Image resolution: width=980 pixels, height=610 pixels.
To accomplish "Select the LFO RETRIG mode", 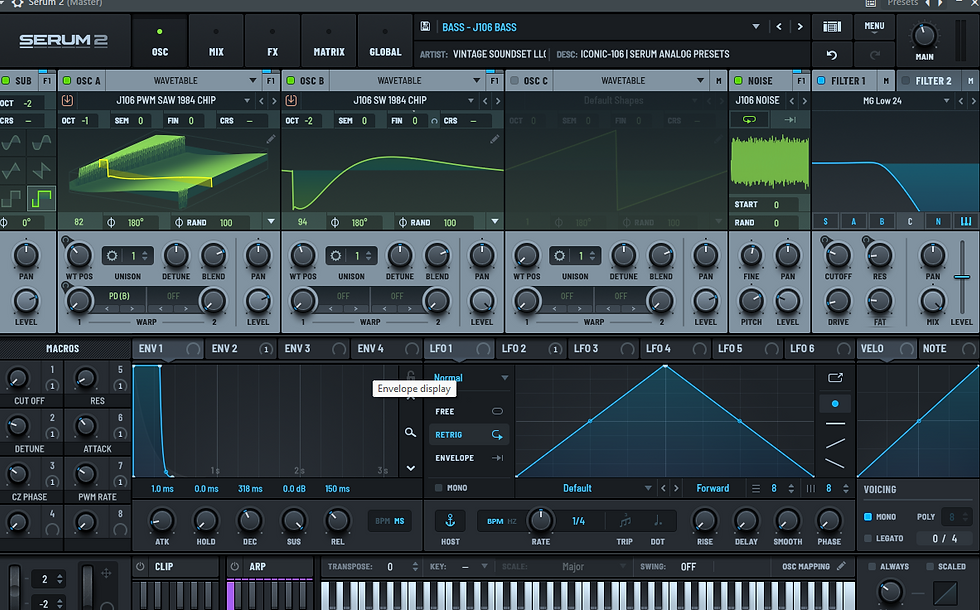I will pyautogui.click(x=469, y=434).
